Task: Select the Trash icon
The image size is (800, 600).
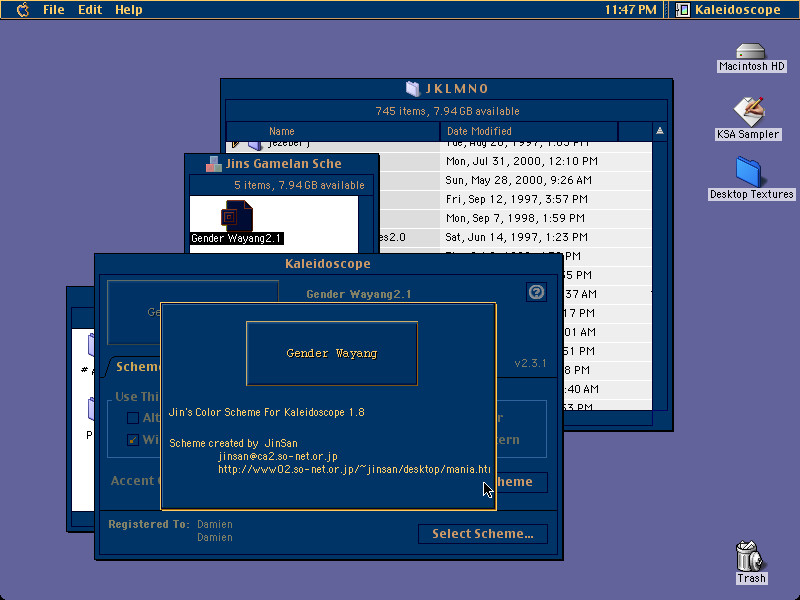Action: (749, 556)
